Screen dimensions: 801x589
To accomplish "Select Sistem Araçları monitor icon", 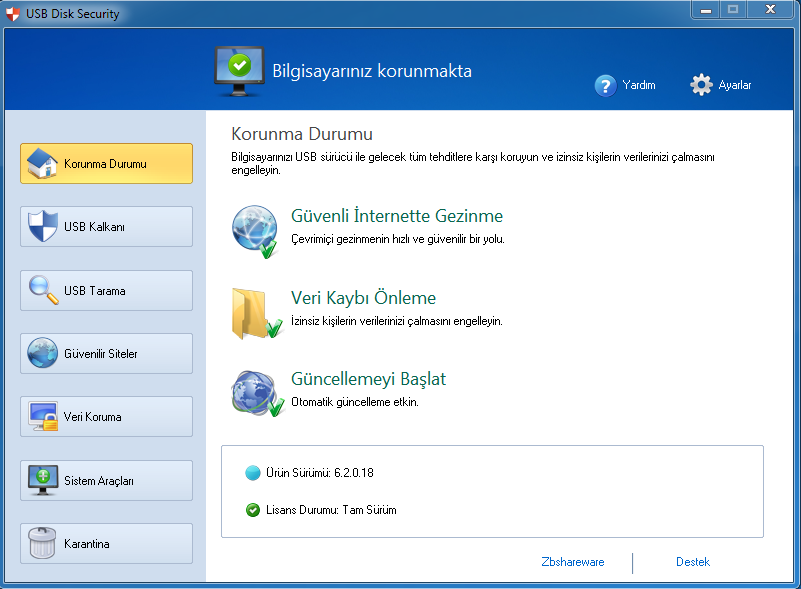I will [43, 480].
